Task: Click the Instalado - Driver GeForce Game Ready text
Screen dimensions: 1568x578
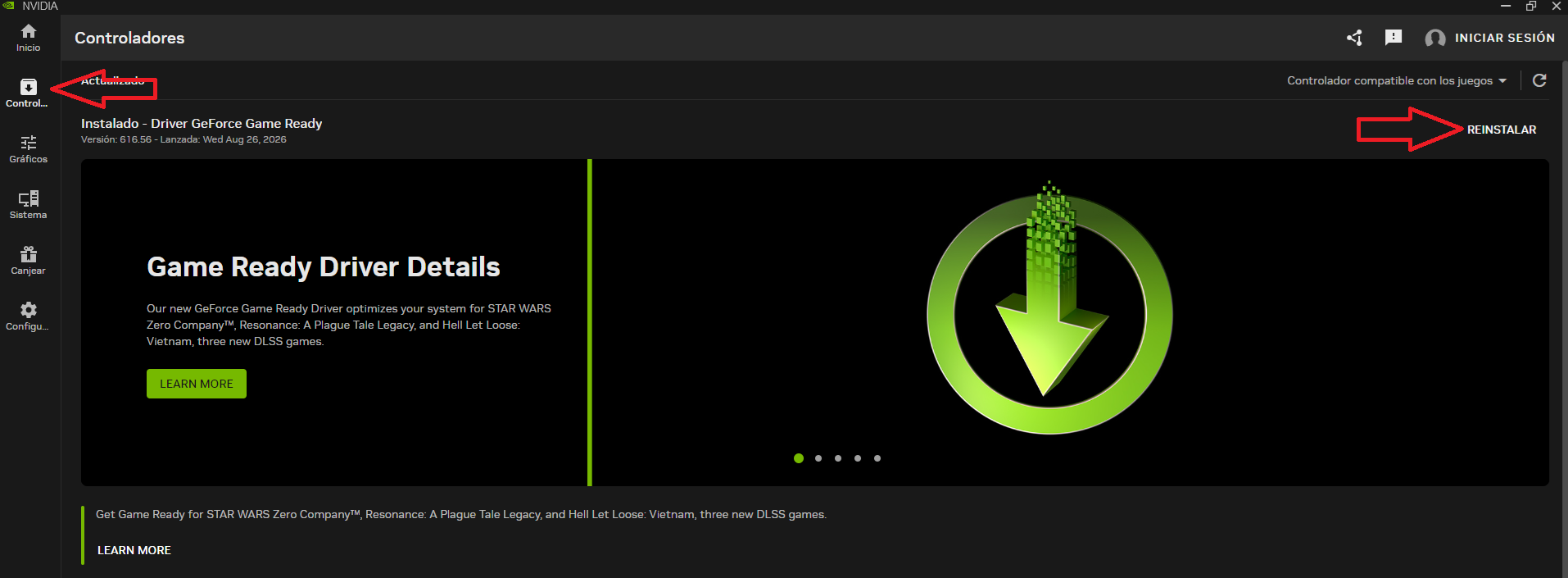Action: pyautogui.click(x=202, y=123)
